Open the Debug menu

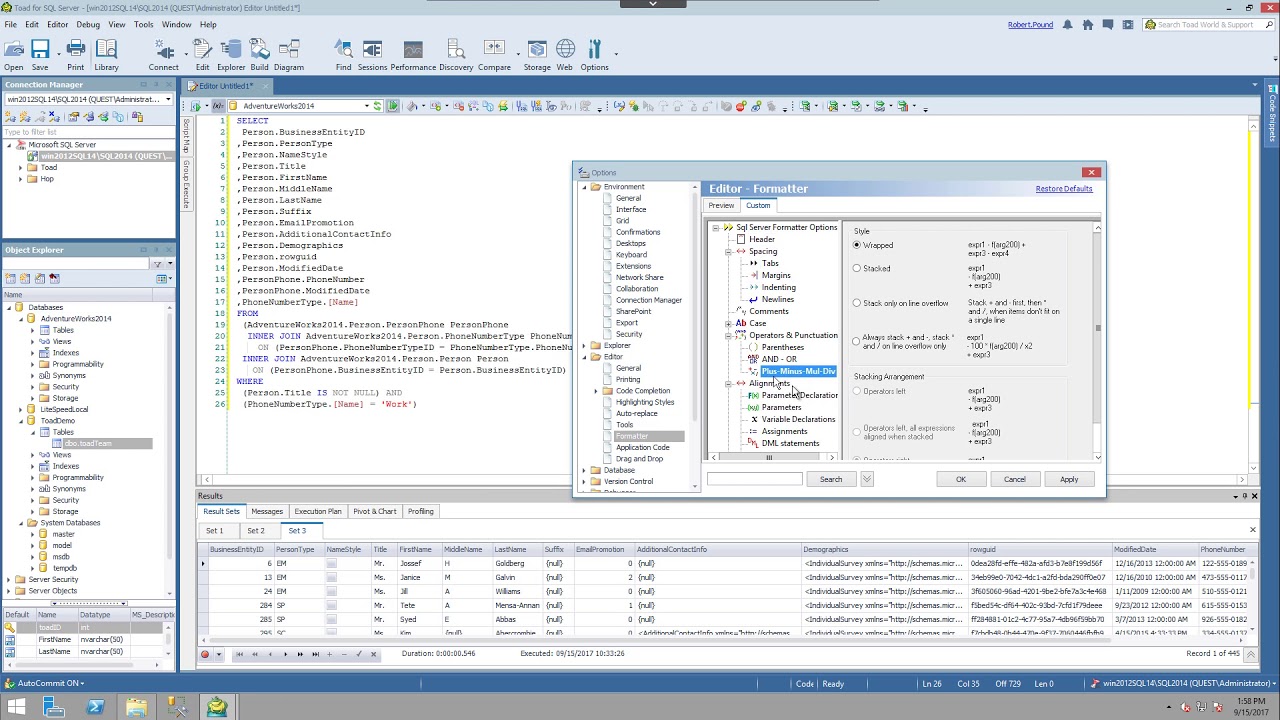click(88, 24)
